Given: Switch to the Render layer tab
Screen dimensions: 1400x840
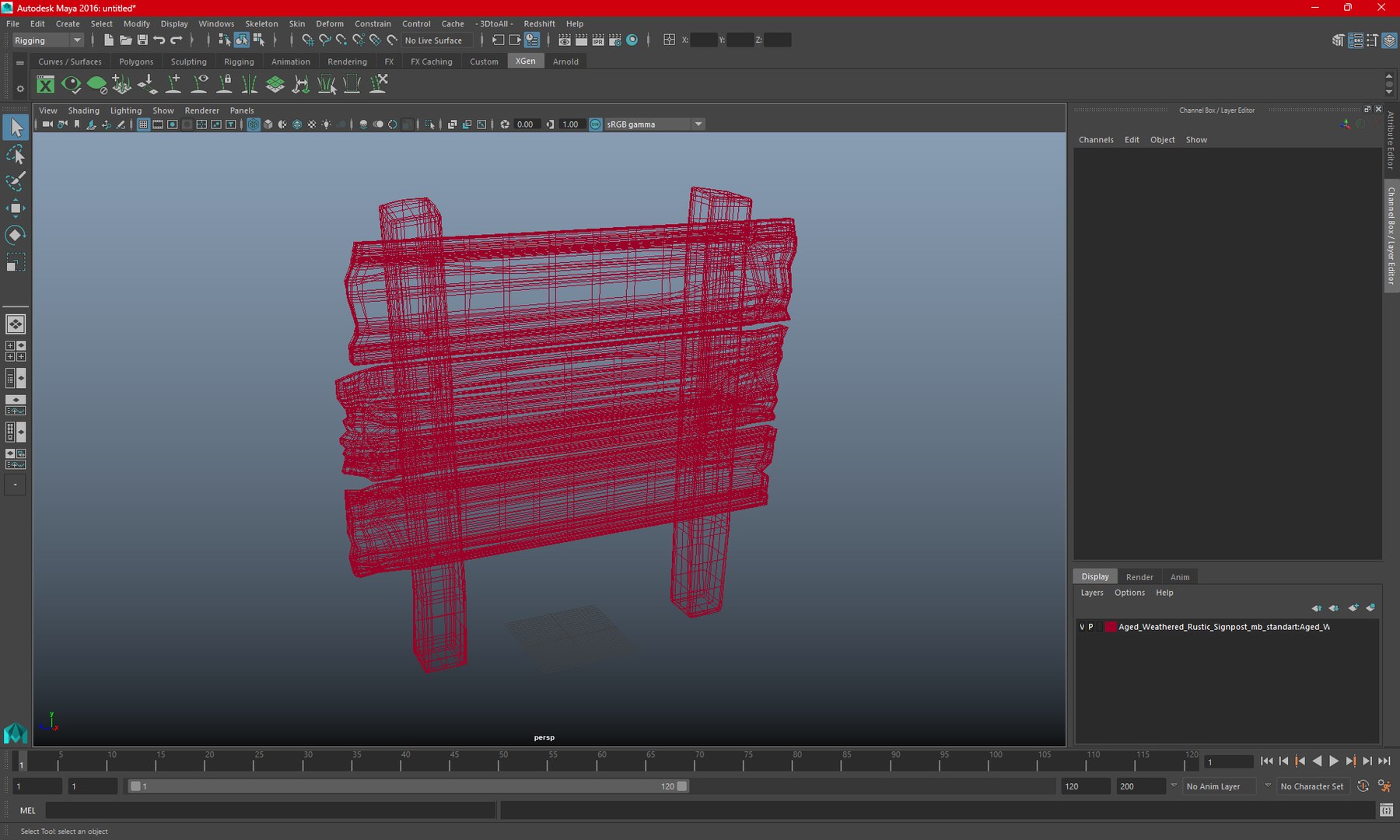Looking at the screenshot, I should click(1139, 577).
